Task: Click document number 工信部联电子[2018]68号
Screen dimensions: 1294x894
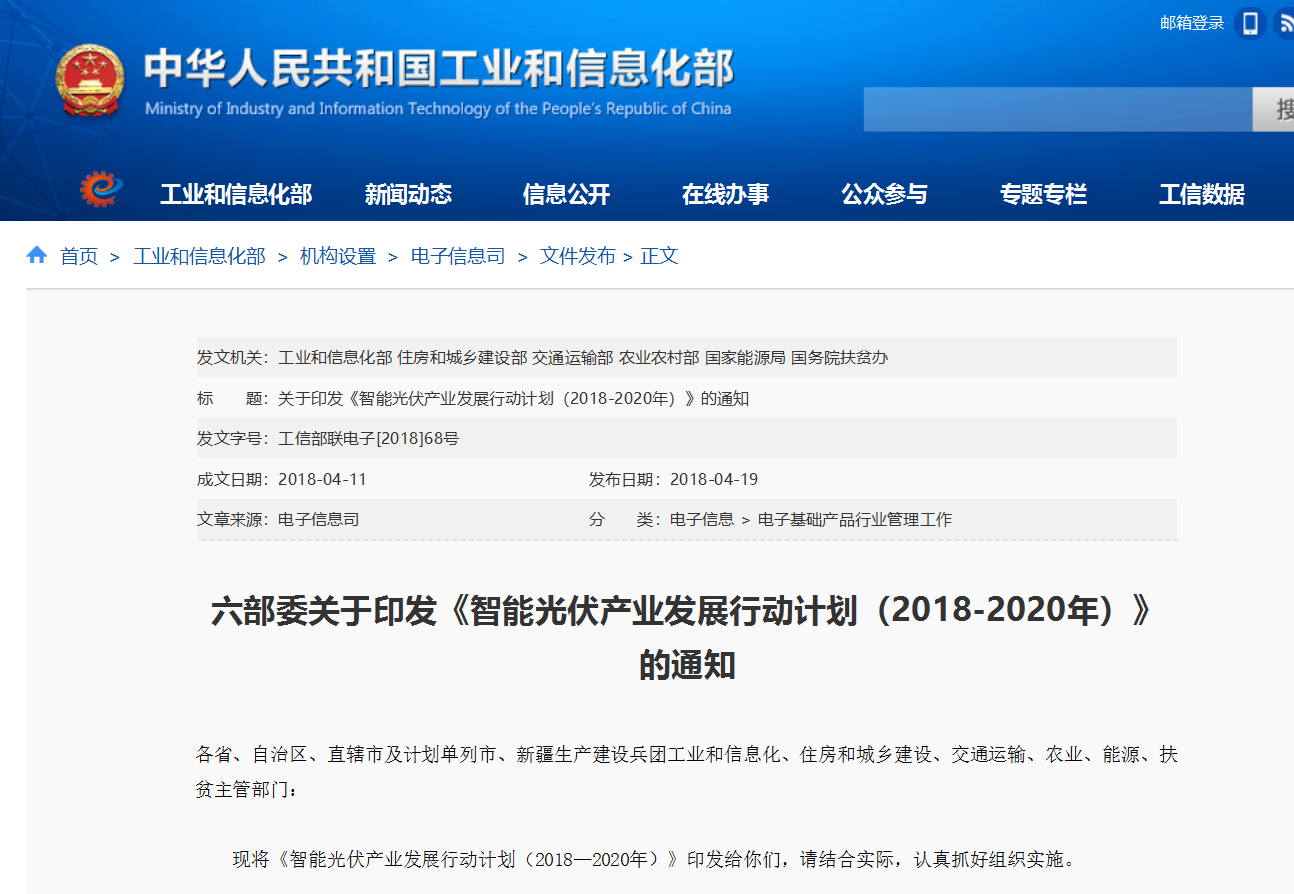Action: 368,438
